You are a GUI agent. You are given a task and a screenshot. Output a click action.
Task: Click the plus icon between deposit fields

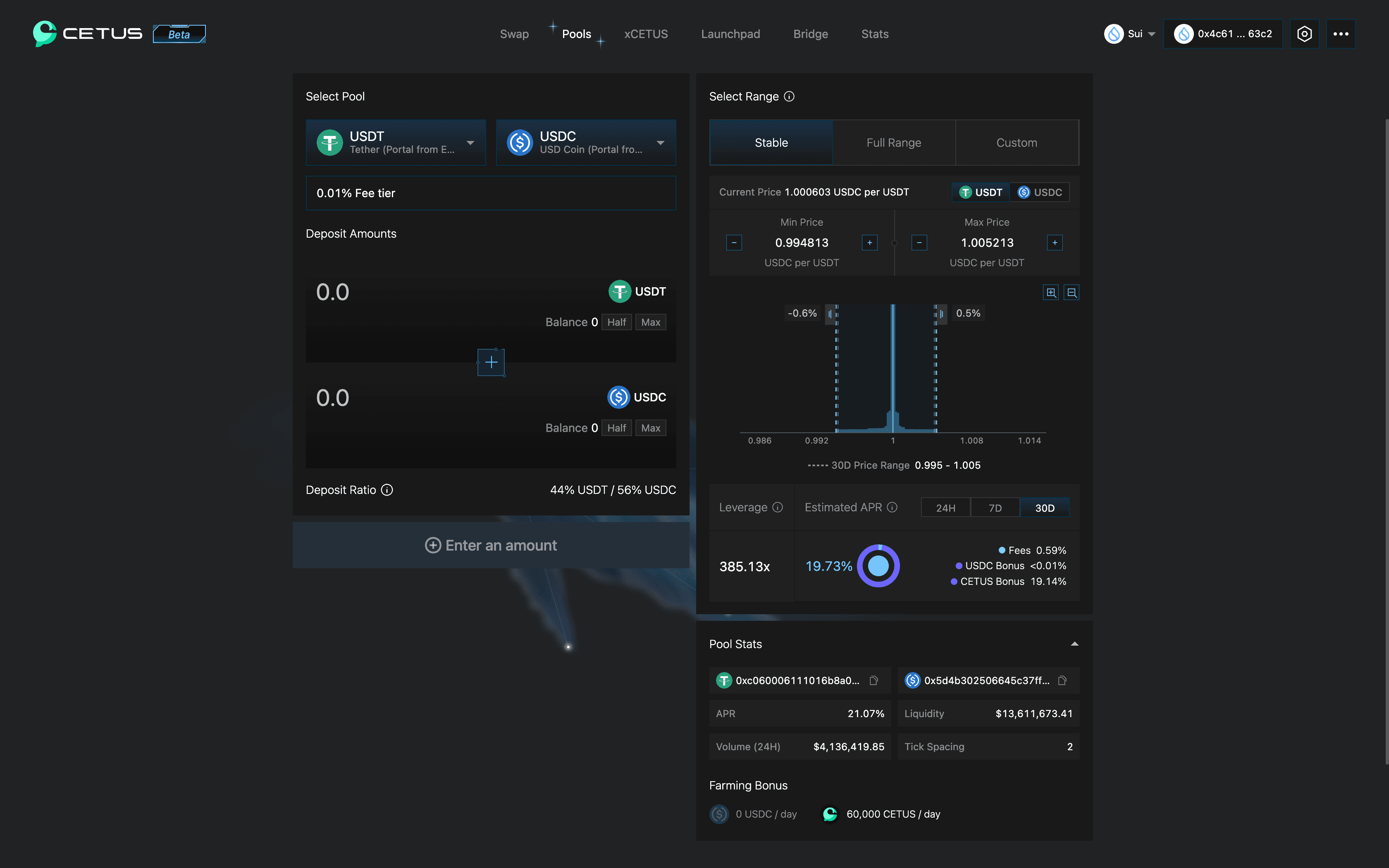click(x=491, y=362)
